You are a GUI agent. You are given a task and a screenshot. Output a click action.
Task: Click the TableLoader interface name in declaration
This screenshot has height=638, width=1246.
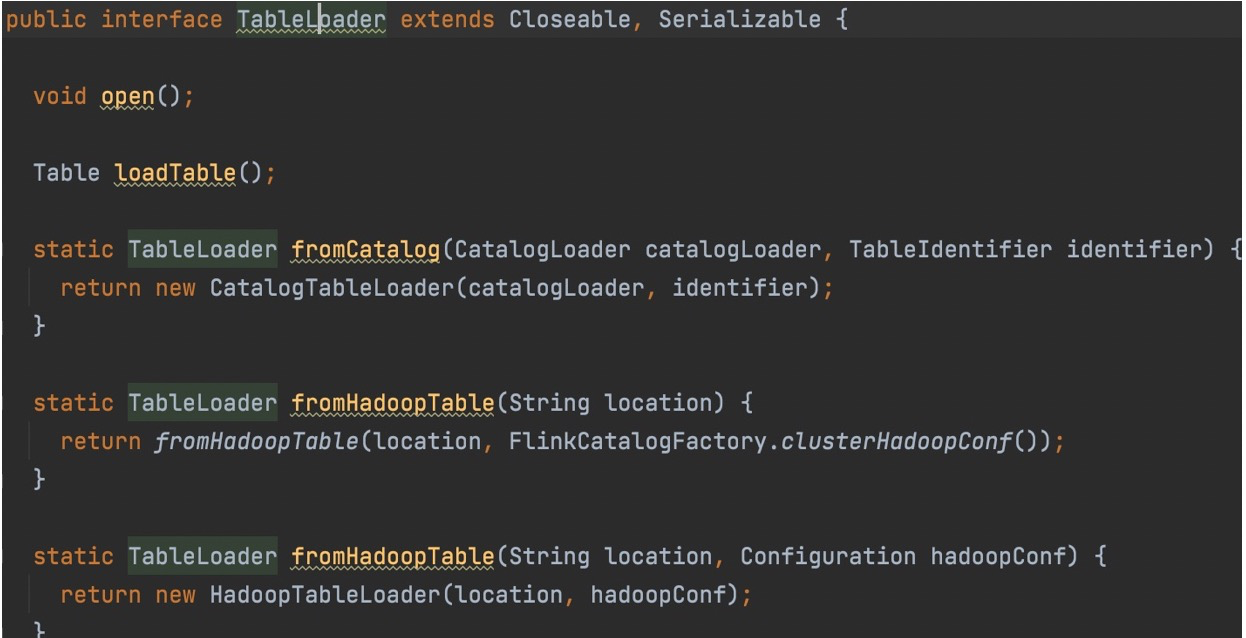coord(311,20)
